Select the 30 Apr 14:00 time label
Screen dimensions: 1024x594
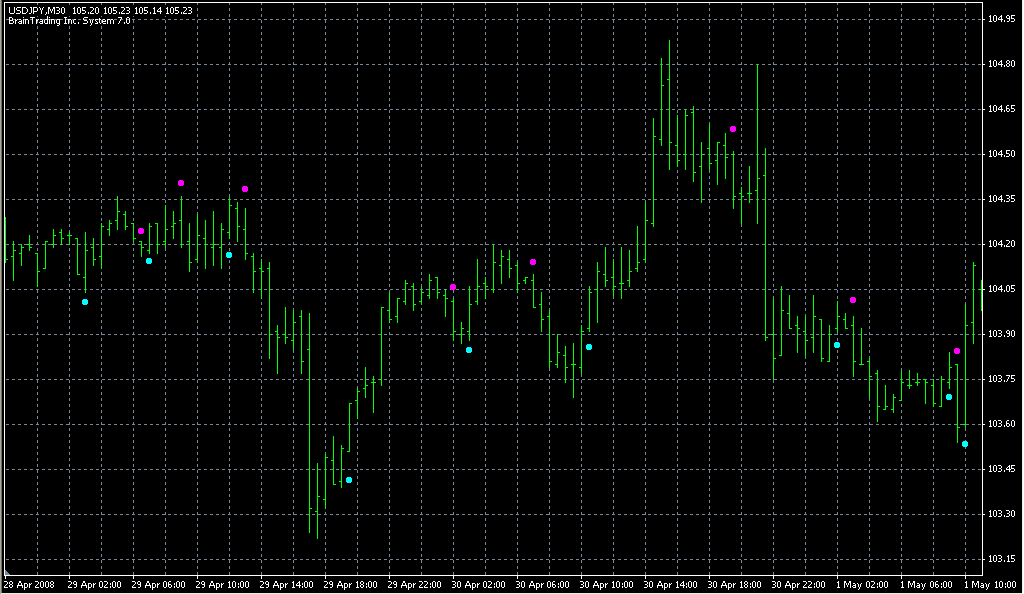coord(671,584)
